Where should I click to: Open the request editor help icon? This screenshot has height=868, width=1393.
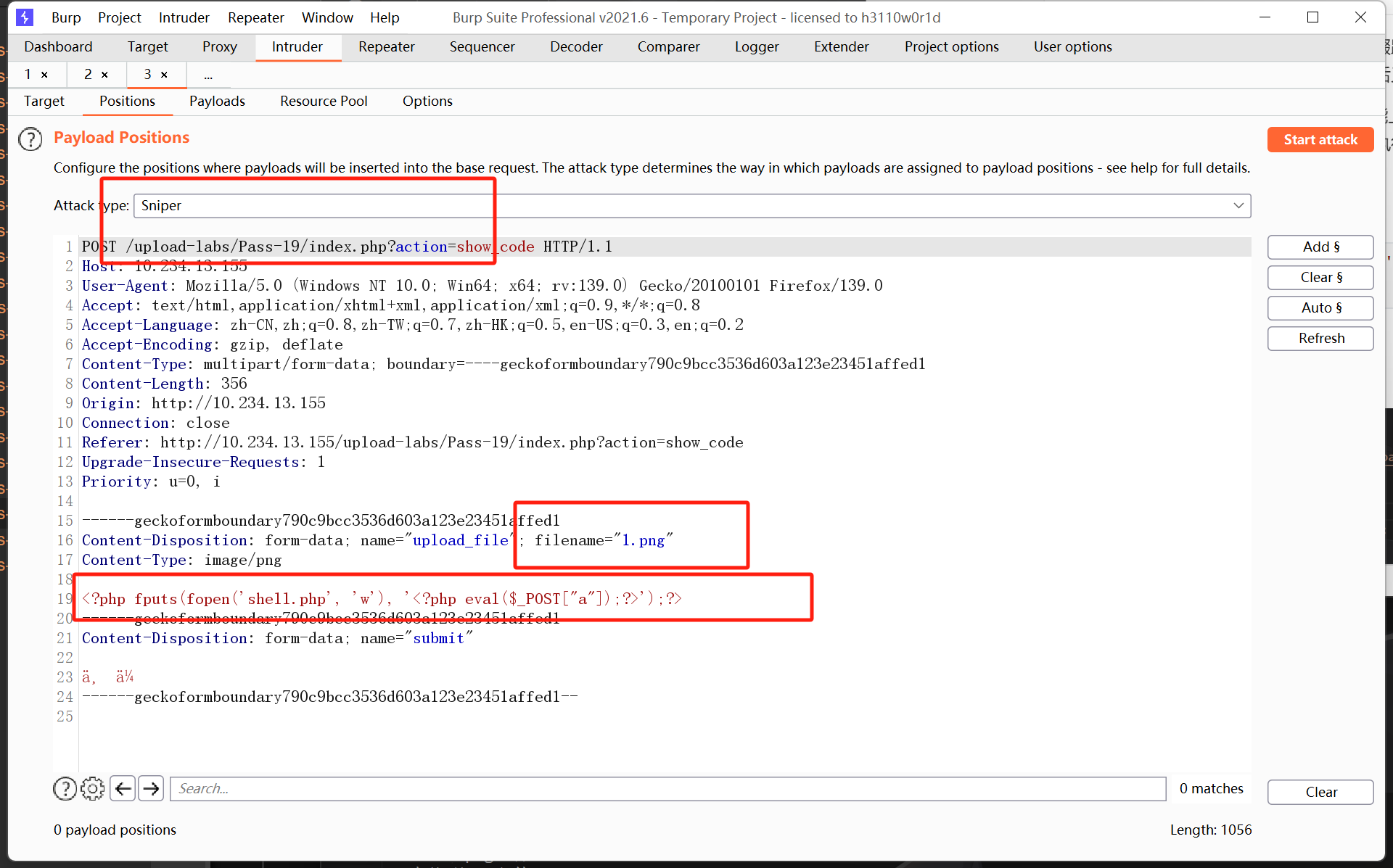tap(65, 788)
